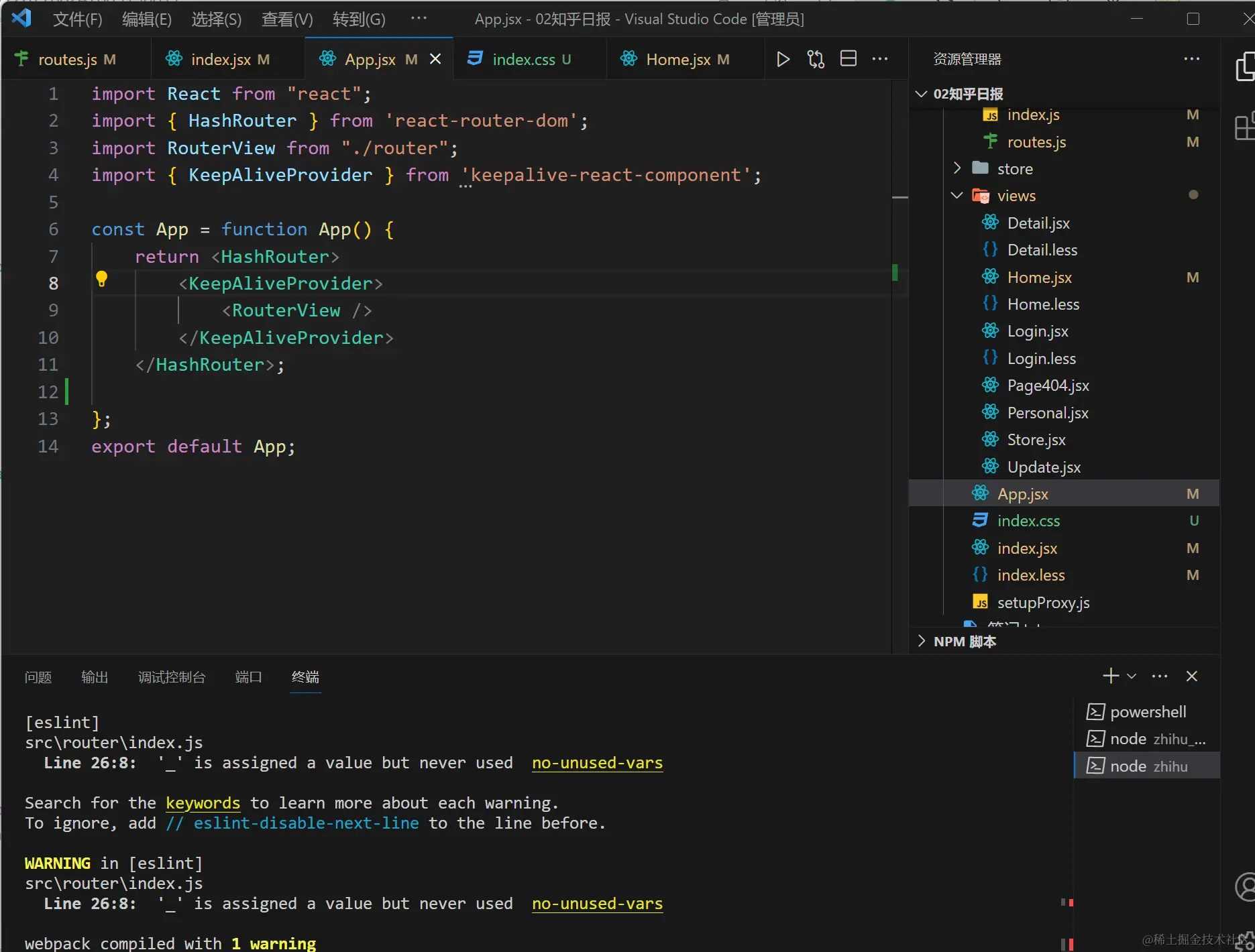Open the terminal profile dropdown chevron
This screenshot has height=952, width=1255.
point(1131,676)
